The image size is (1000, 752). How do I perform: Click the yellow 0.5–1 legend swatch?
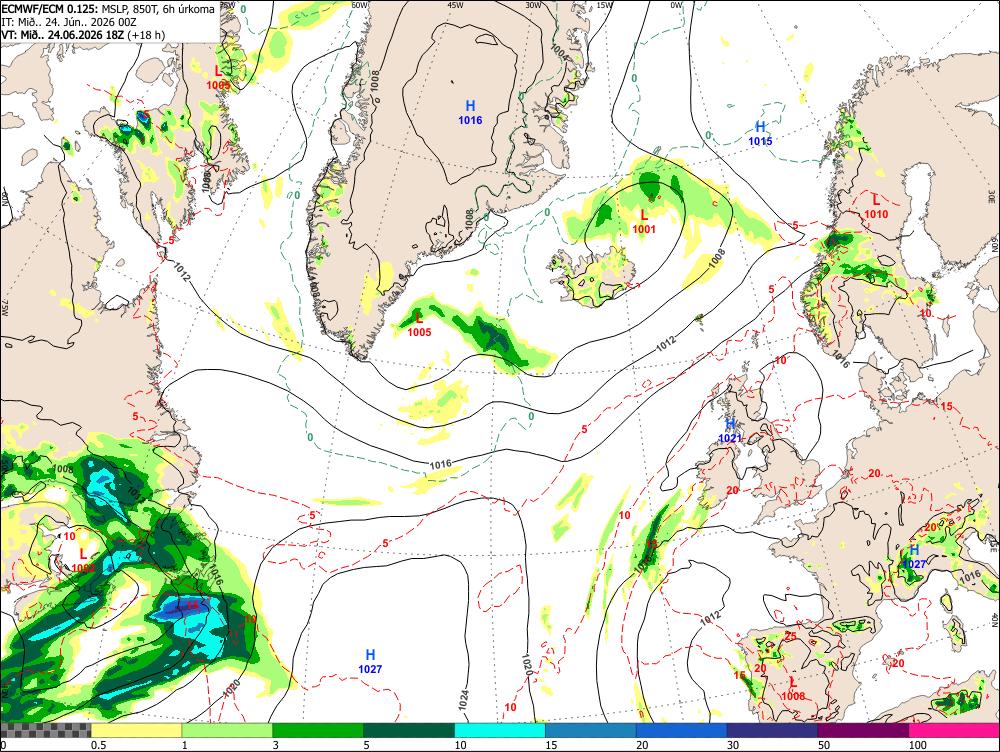click(x=136, y=730)
